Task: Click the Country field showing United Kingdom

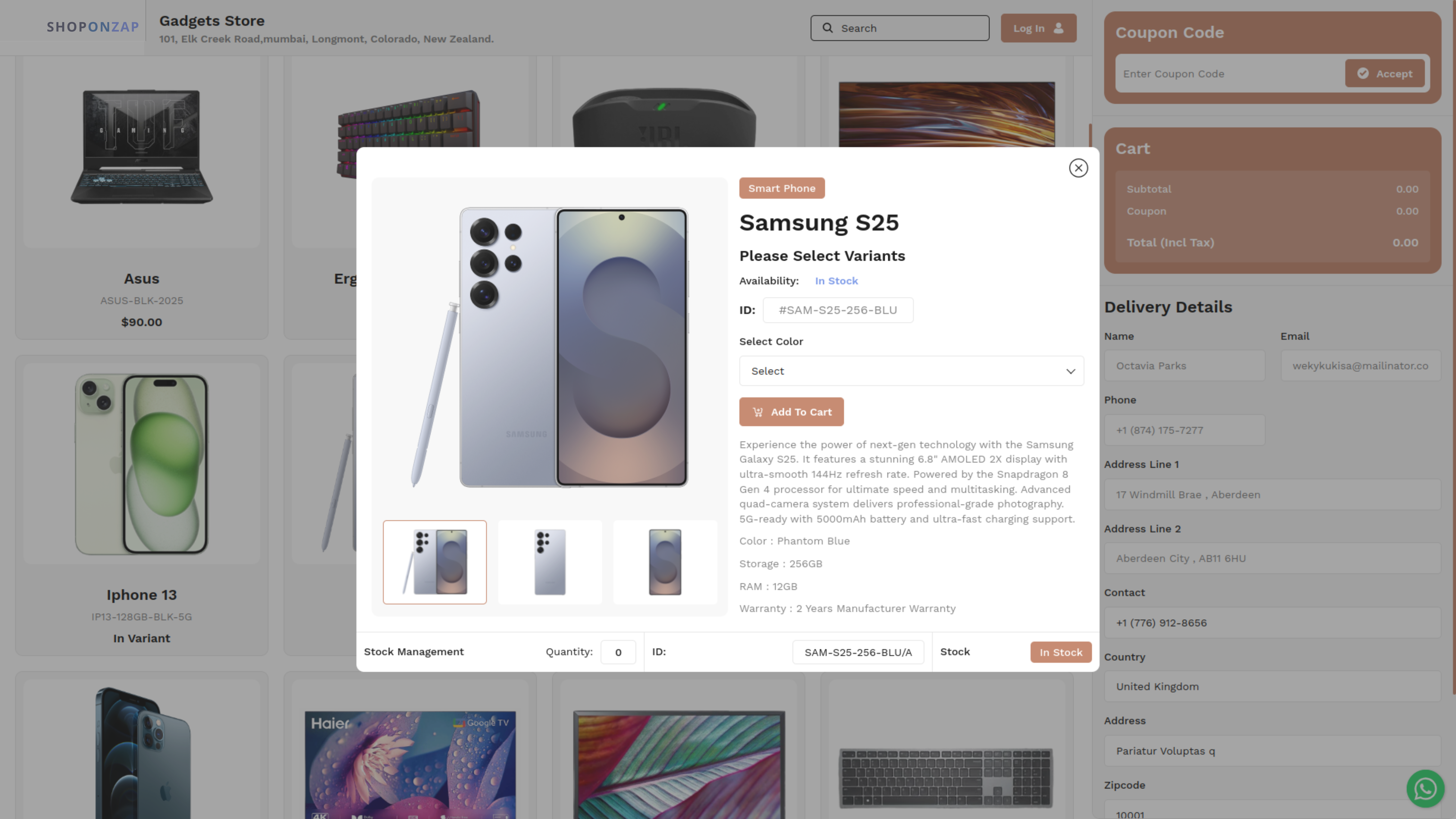Action: click(1272, 686)
